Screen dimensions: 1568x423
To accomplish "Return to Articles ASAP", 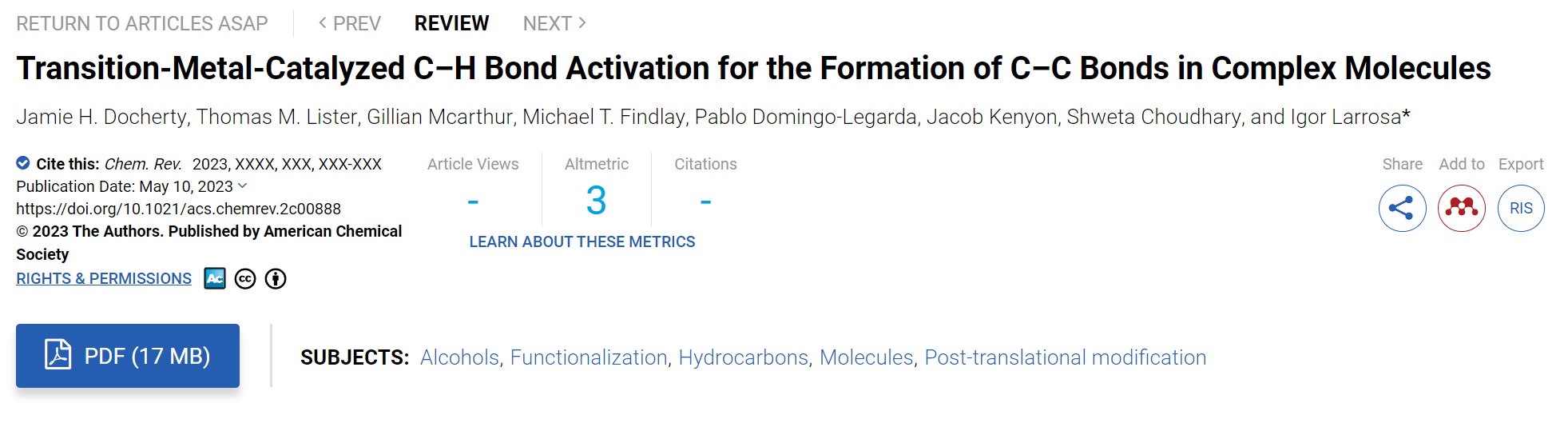I will [x=142, y=23].
